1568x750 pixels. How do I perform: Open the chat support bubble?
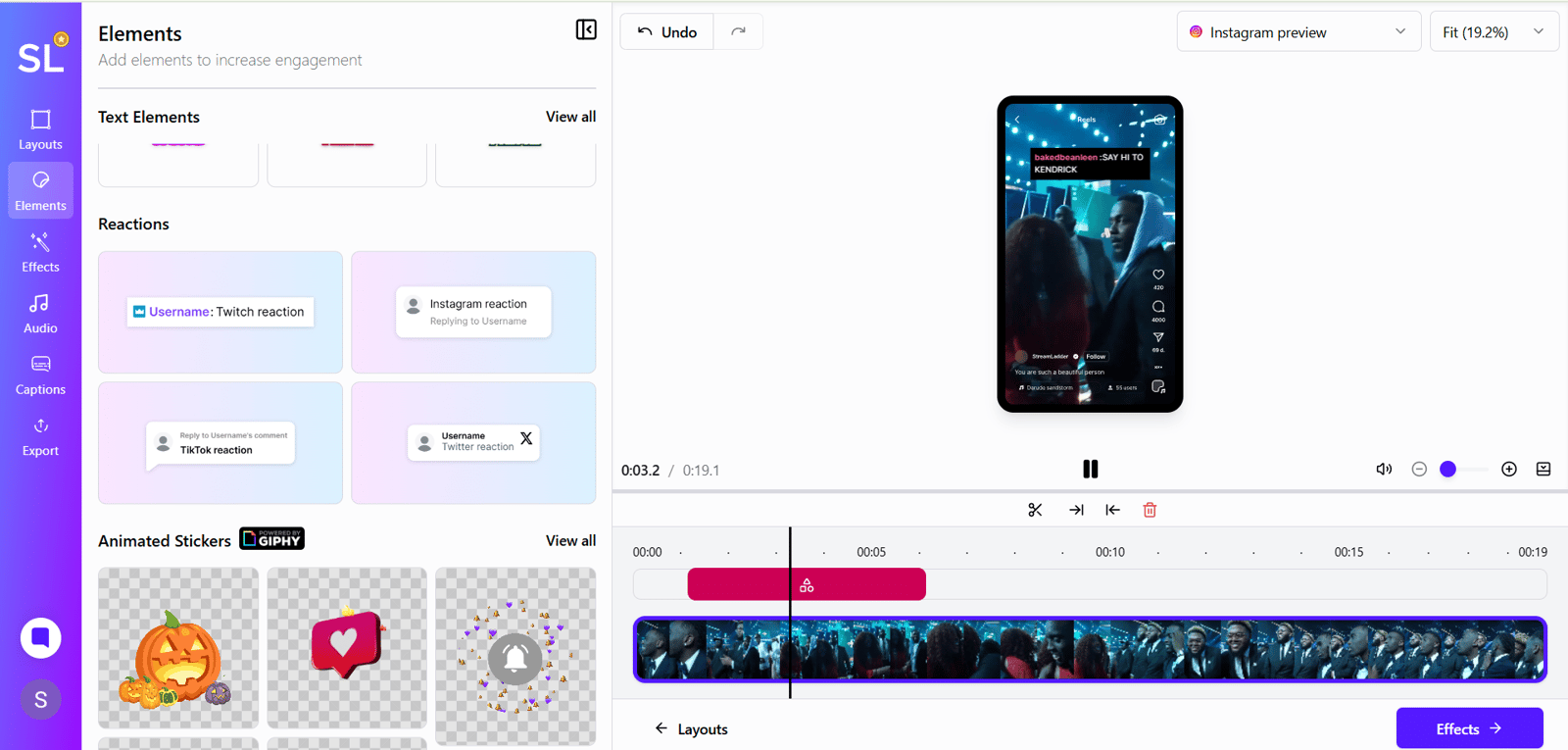point(40,638)
